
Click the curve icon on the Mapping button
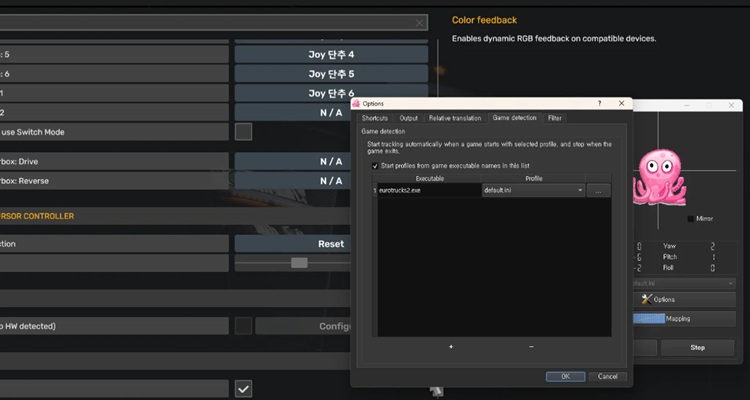pyautogui.click(x=649, y=319)
